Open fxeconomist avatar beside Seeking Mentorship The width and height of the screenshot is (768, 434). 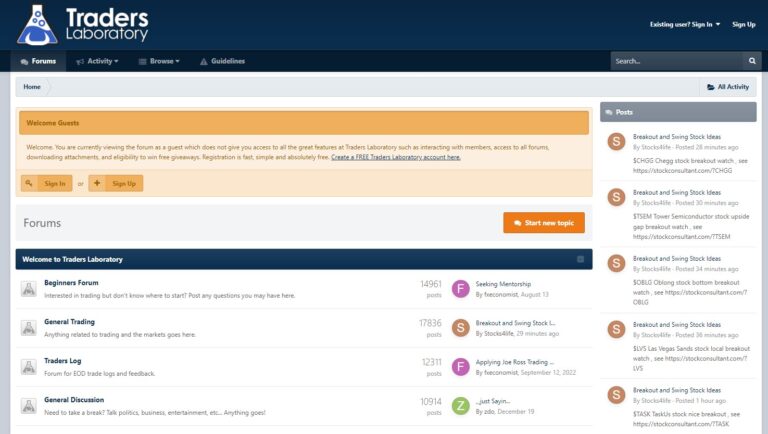[x=460, y=289]
